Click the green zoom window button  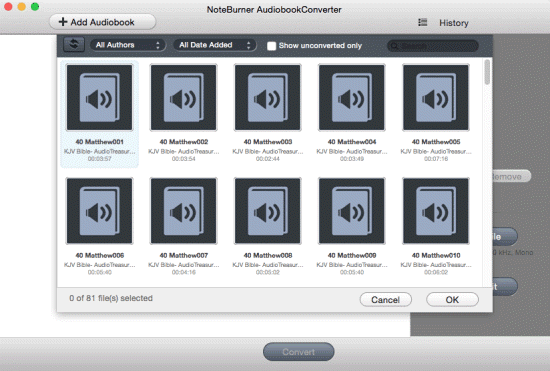pos(35,6)
